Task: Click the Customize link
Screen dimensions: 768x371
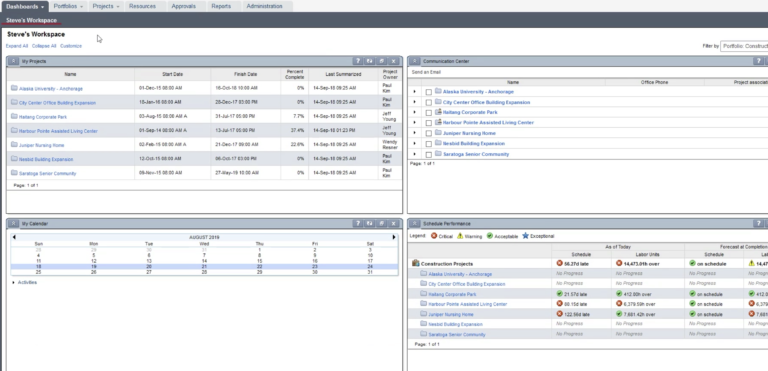Action: point(71,46)
